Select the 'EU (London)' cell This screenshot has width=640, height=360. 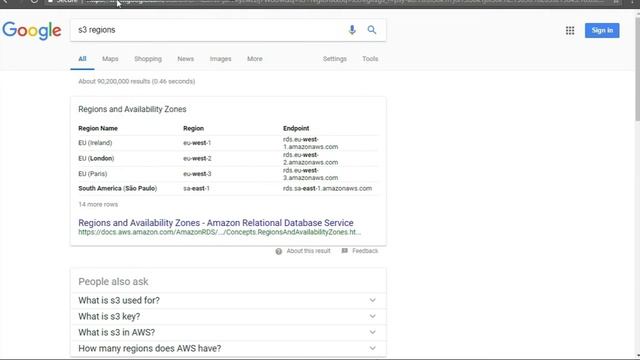click(x=96, y=158)
